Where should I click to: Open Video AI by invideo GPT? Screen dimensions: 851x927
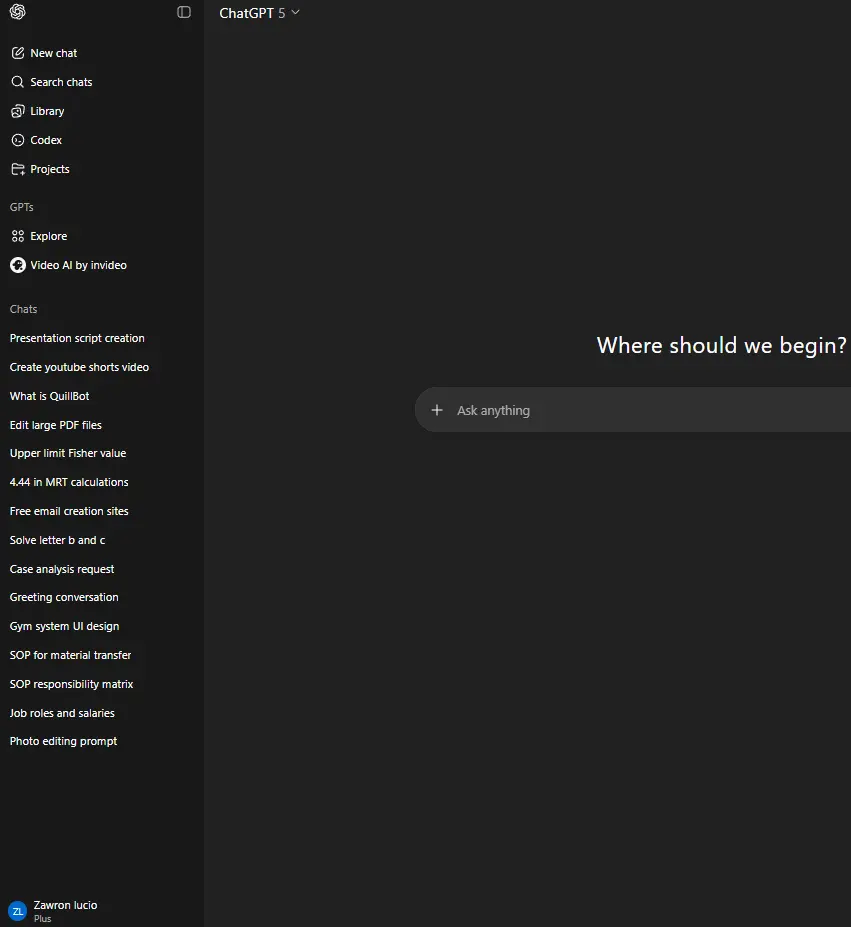click(x=79, y=265)
